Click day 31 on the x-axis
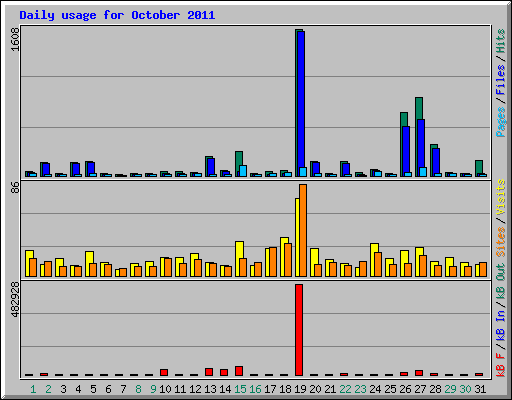The width and height of the screenshot is (512, 400). click(x=480, y=389)
